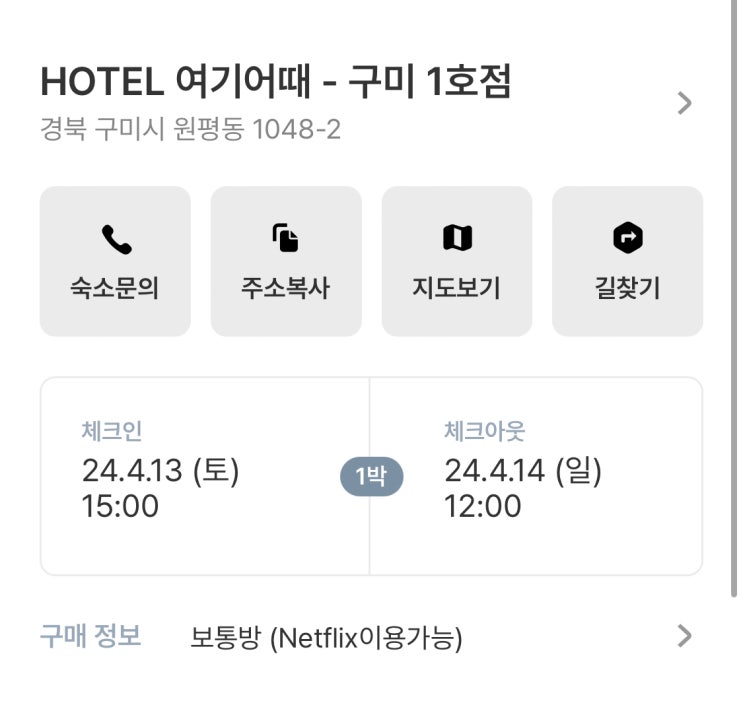
Task: Tap the copy address icon
Action: [286, 239]
